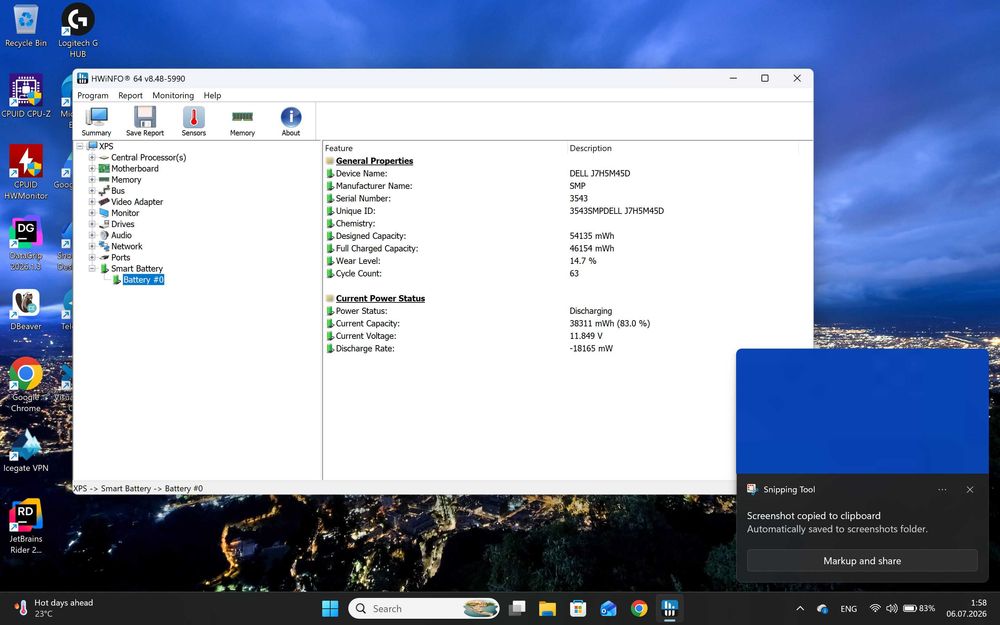Open Microsoft Store from the taskbar
The image size is (1000, 625).
[x=578, y=608]
